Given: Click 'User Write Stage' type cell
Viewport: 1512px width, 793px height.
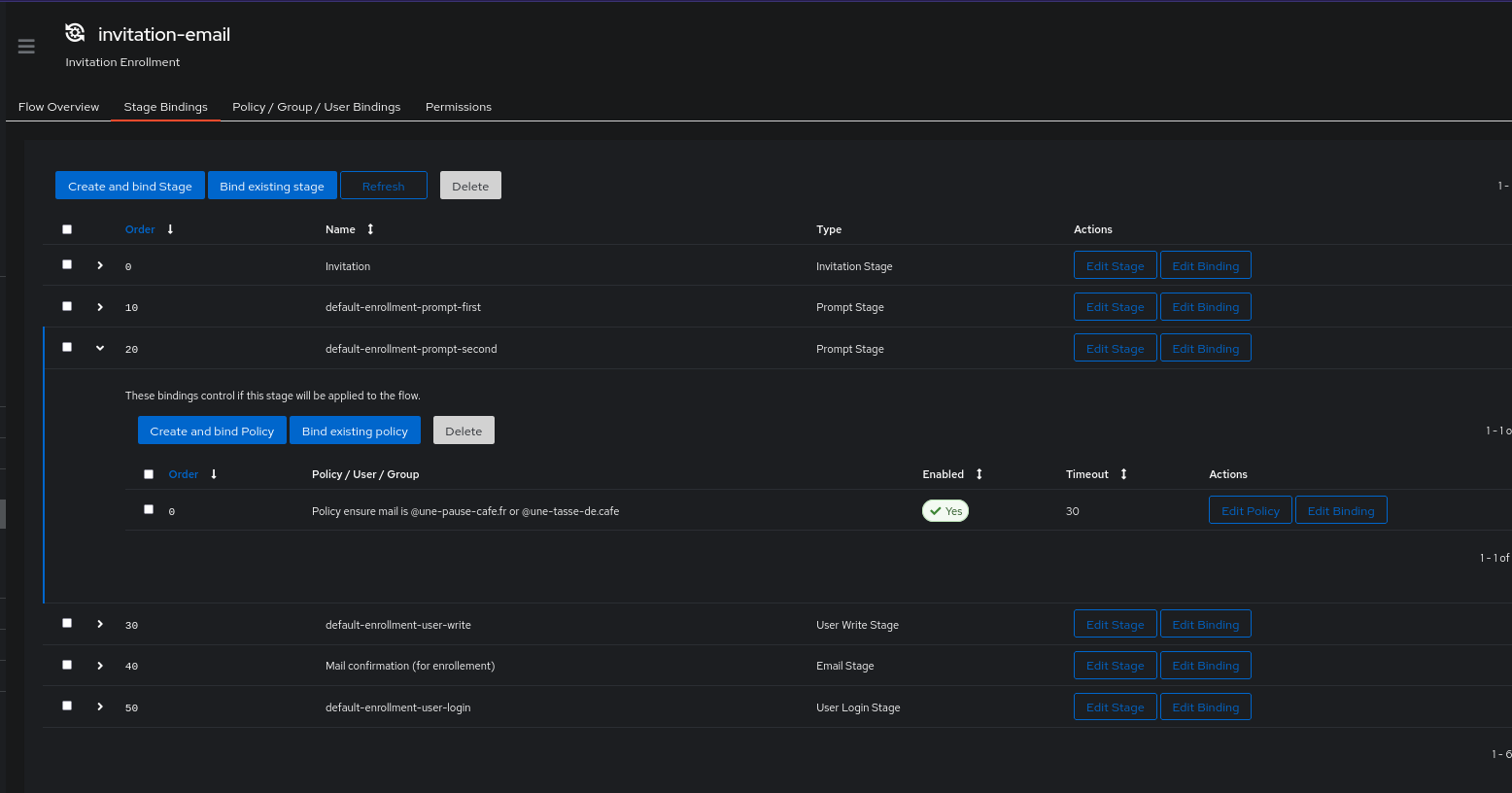Looking at the screenshot, I should pyautogui.click(x=857, y=625).
